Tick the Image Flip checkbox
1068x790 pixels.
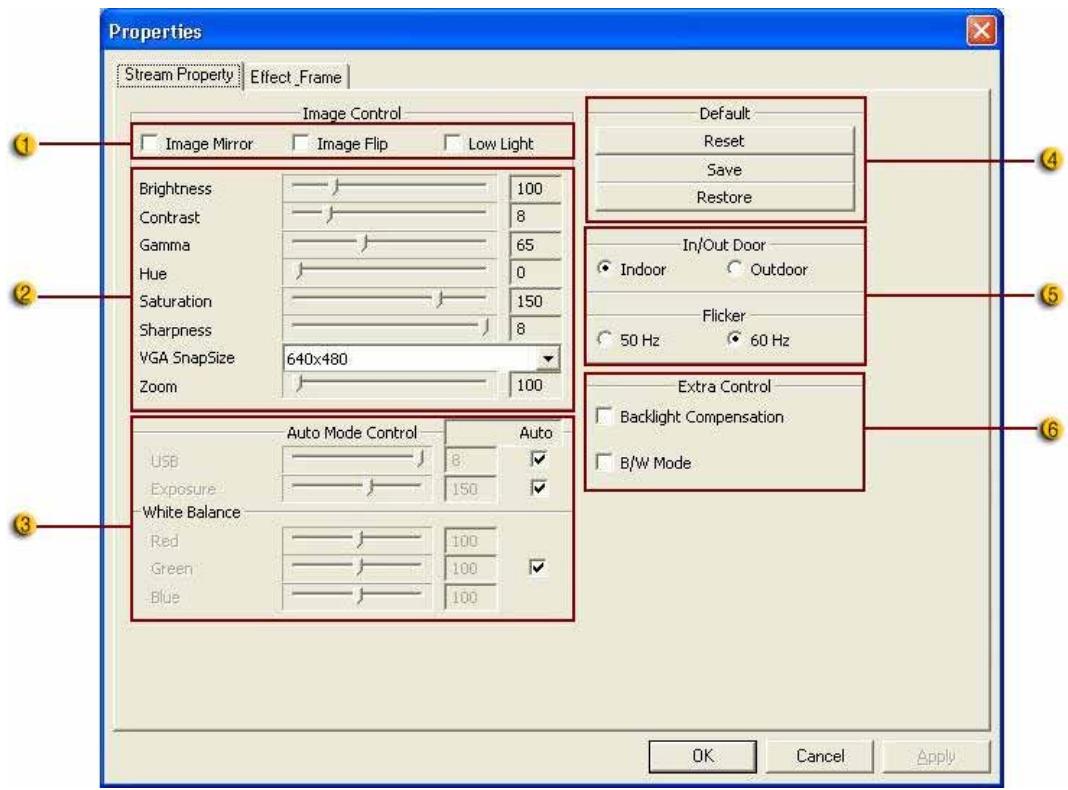pyautogui.click(x=300, y=143)
